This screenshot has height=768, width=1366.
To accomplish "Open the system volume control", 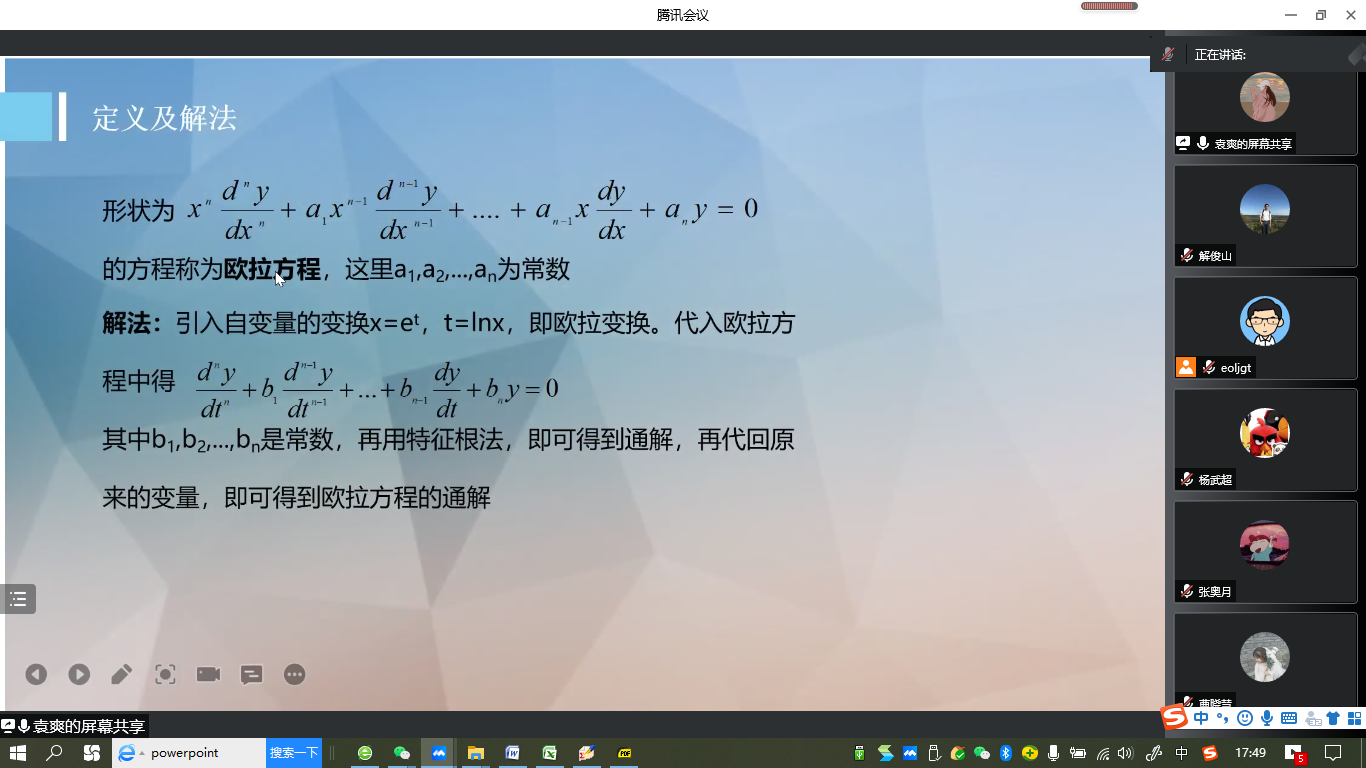I will click(x=1125, y=753).
